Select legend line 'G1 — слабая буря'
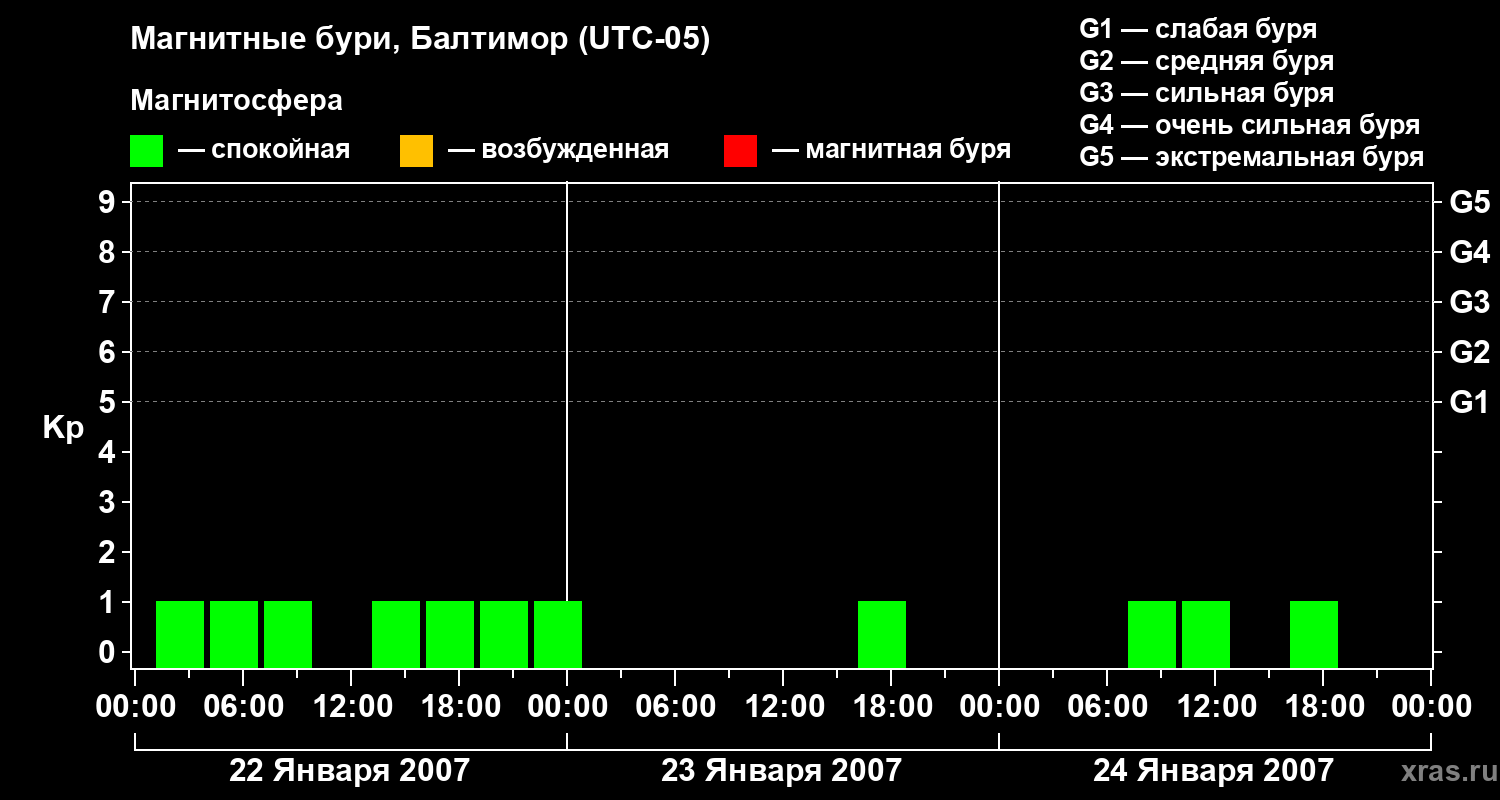The image size is (1500, 800). [x=1198, y=29]
